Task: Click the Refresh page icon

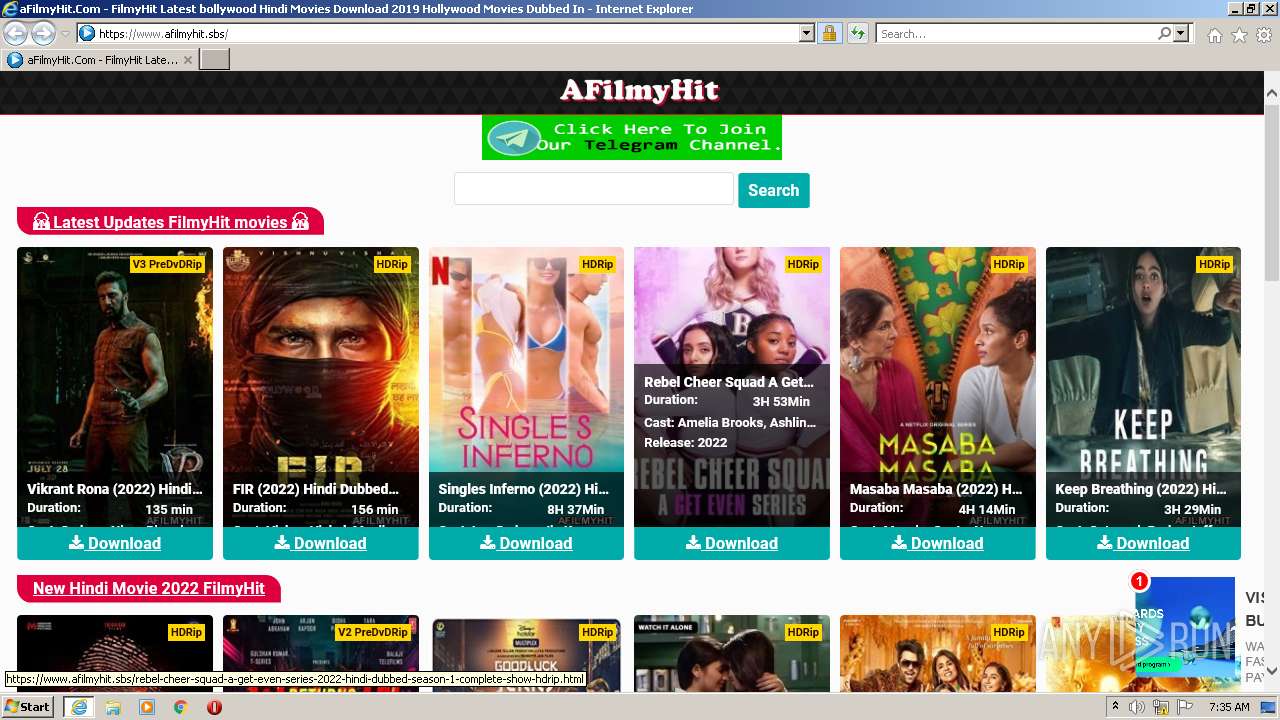Action: [x=857, y=33]
